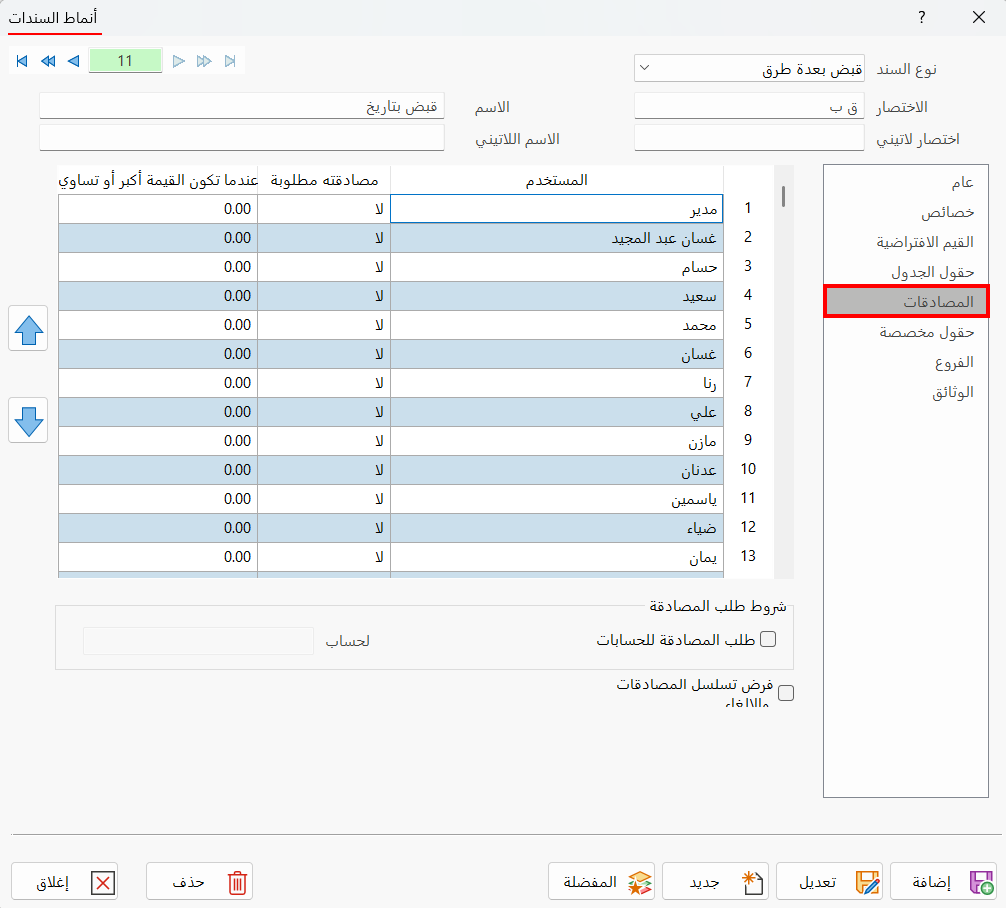This screenshot has height=908, width=1006.
Task: Open the الوثائق tab
Action: pyautogui.click(x=906, y=392)
